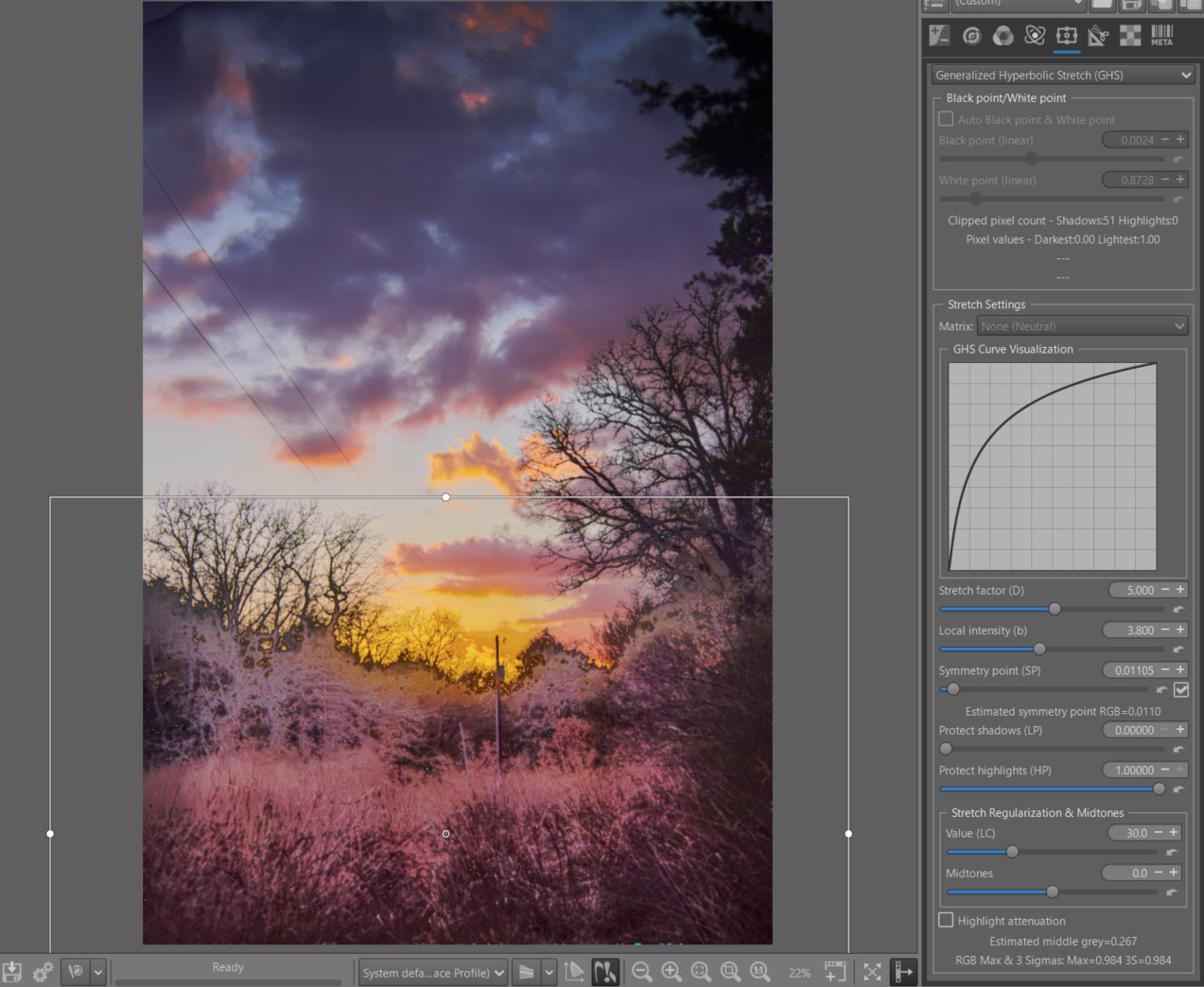The height and width of the screenshot is (987, 1204).
Task: Open the Exposure tab
Action: pos(939,36)
